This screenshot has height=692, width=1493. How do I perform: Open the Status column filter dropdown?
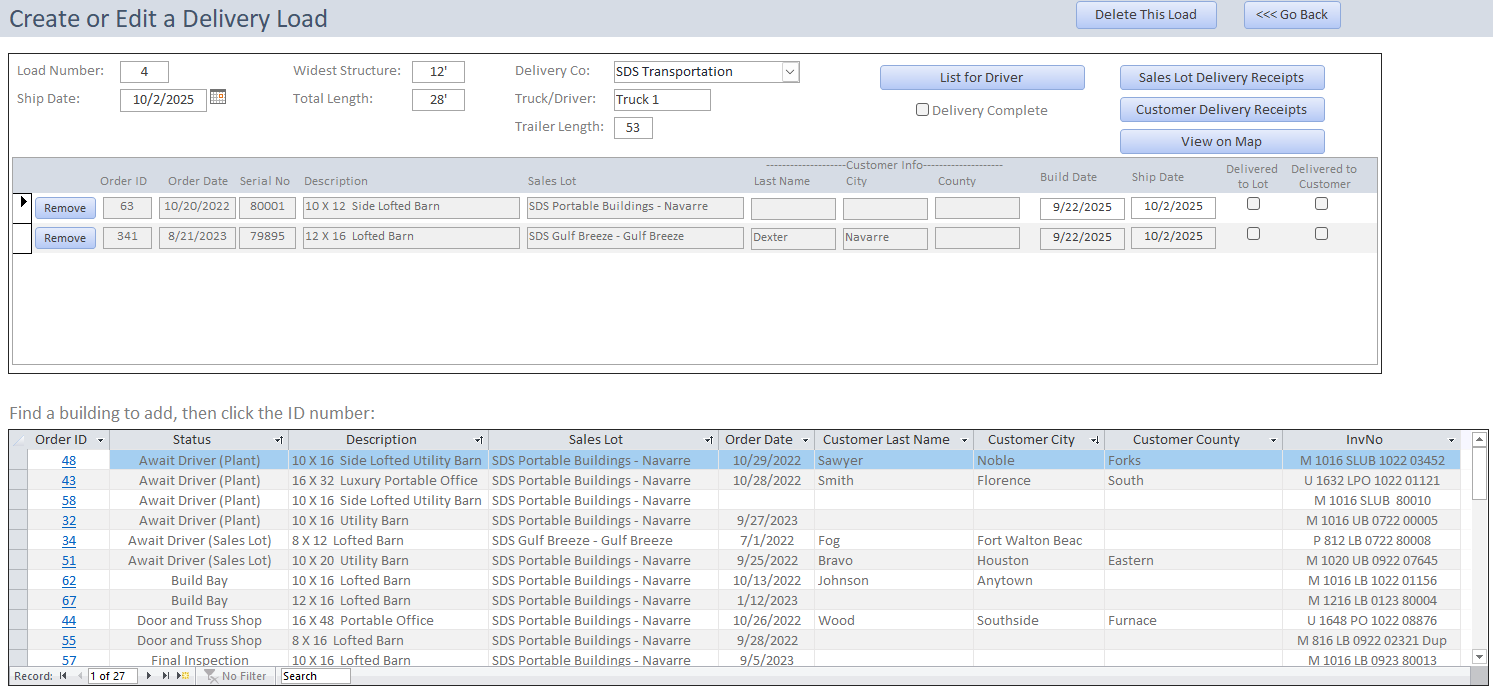pyautogui.click(x=278, y=440)
